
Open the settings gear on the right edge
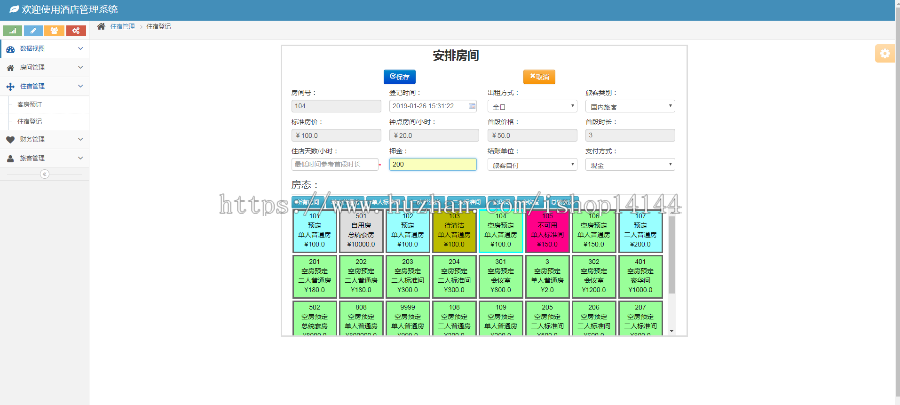point(885,53)
